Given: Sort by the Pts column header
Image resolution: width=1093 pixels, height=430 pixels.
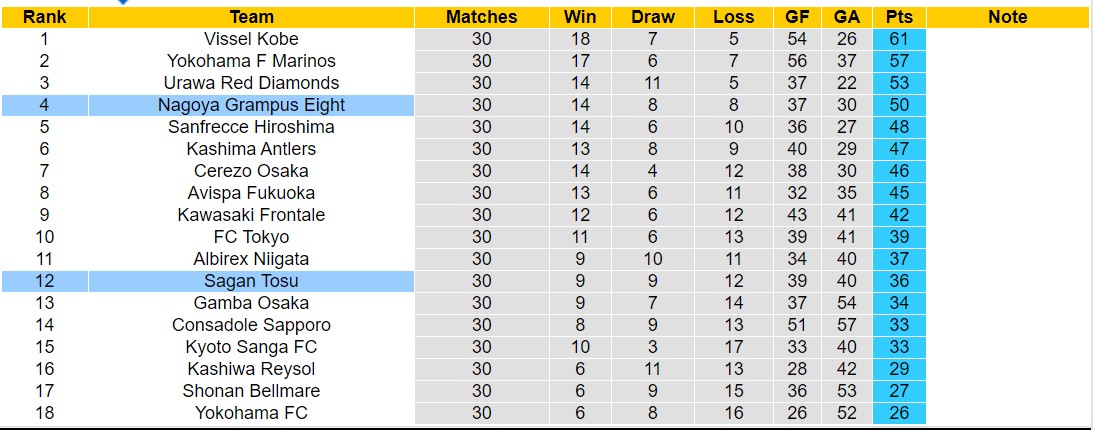Looking at the screenshot, I should point(899,17).
